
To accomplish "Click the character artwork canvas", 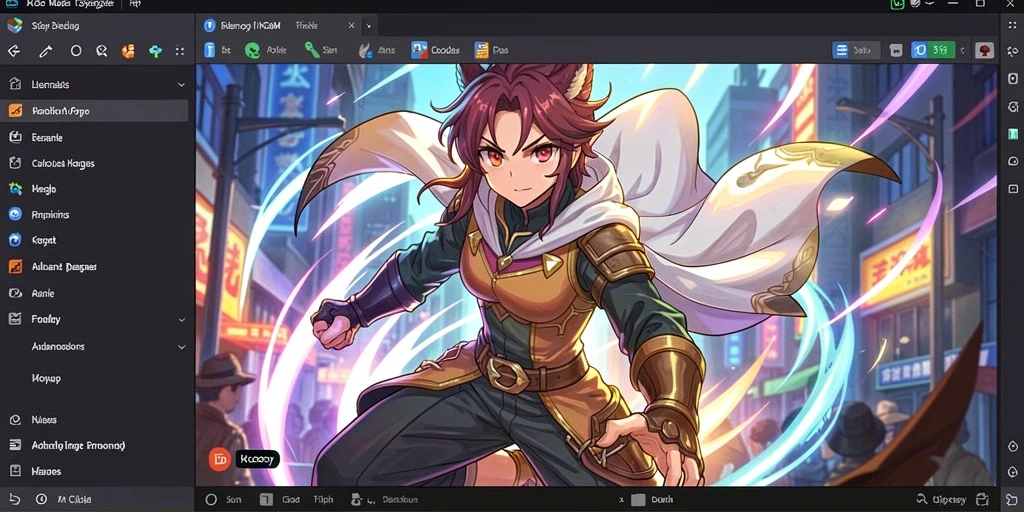I will tap(597, 275).
